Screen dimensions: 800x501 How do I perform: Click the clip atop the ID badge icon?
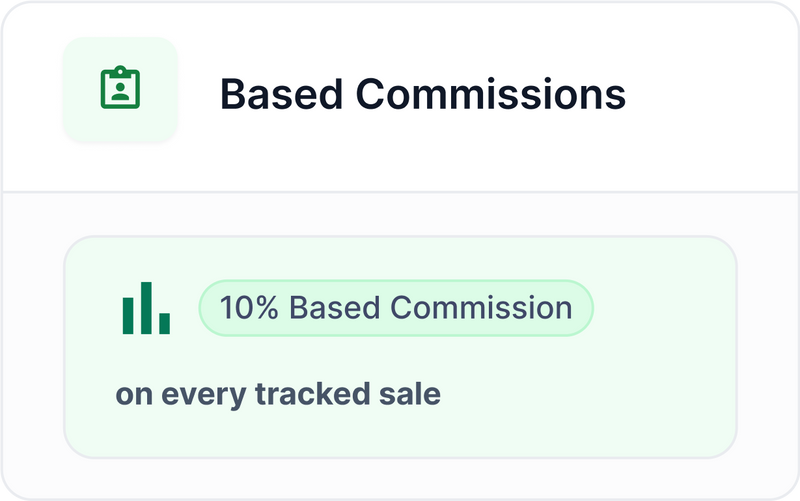tap(120, 71)
